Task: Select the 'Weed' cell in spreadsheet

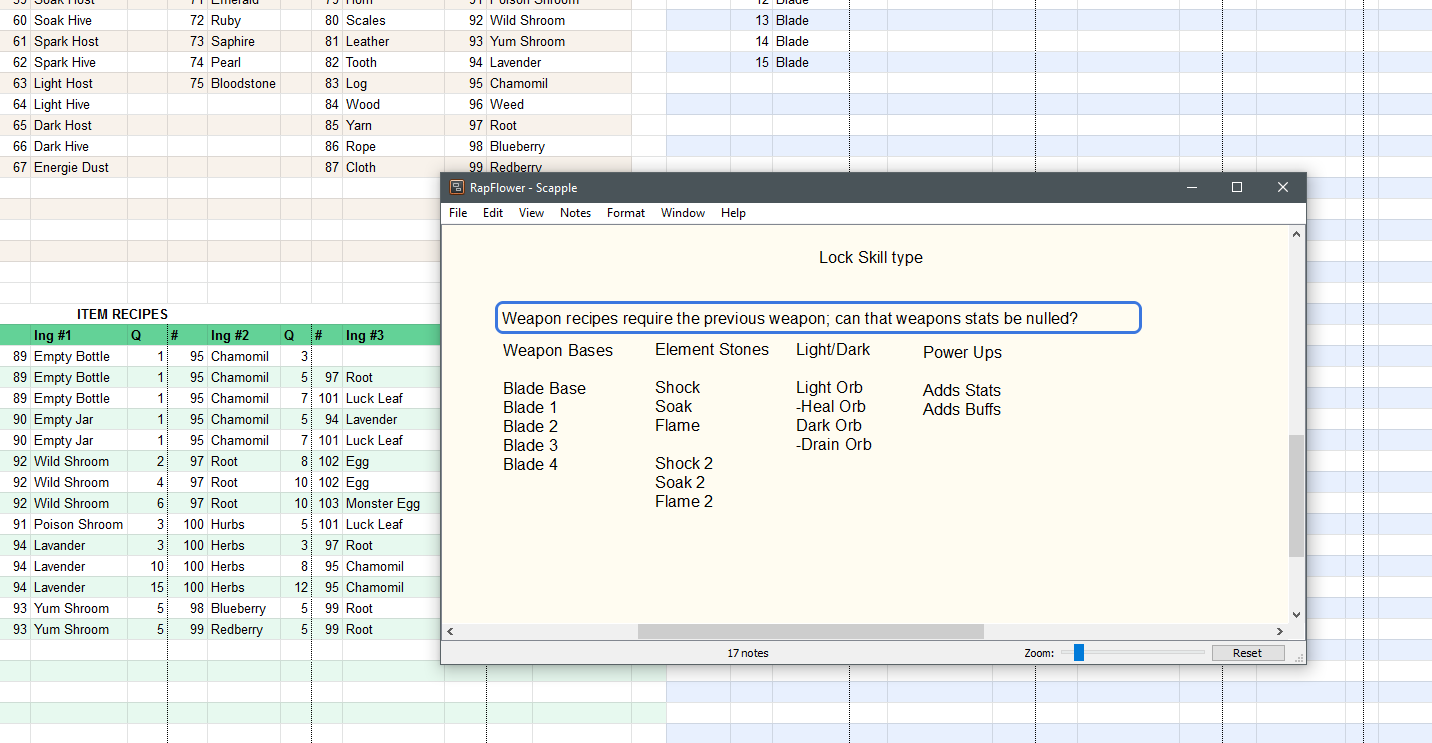Action: pos(559,104)
